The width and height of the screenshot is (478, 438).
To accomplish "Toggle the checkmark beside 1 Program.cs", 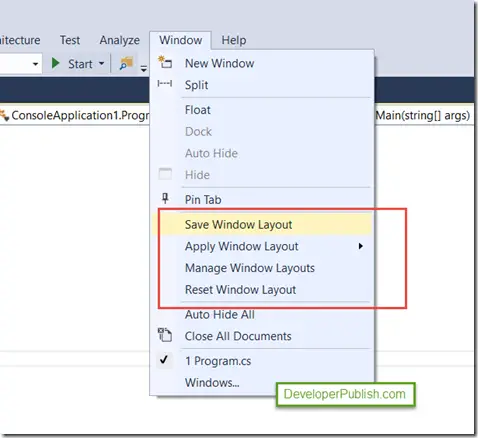I will point(164,360).
